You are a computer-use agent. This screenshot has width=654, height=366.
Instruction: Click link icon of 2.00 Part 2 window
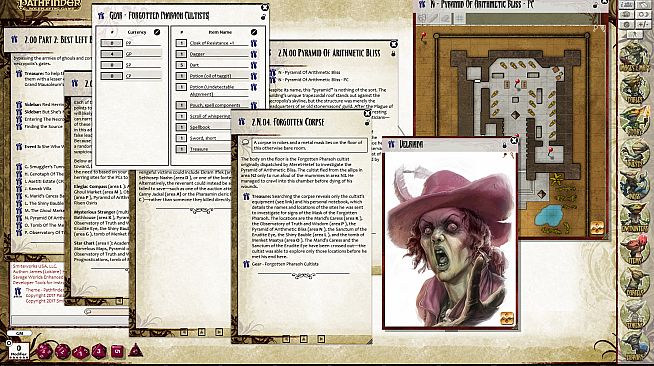point(15,40)
